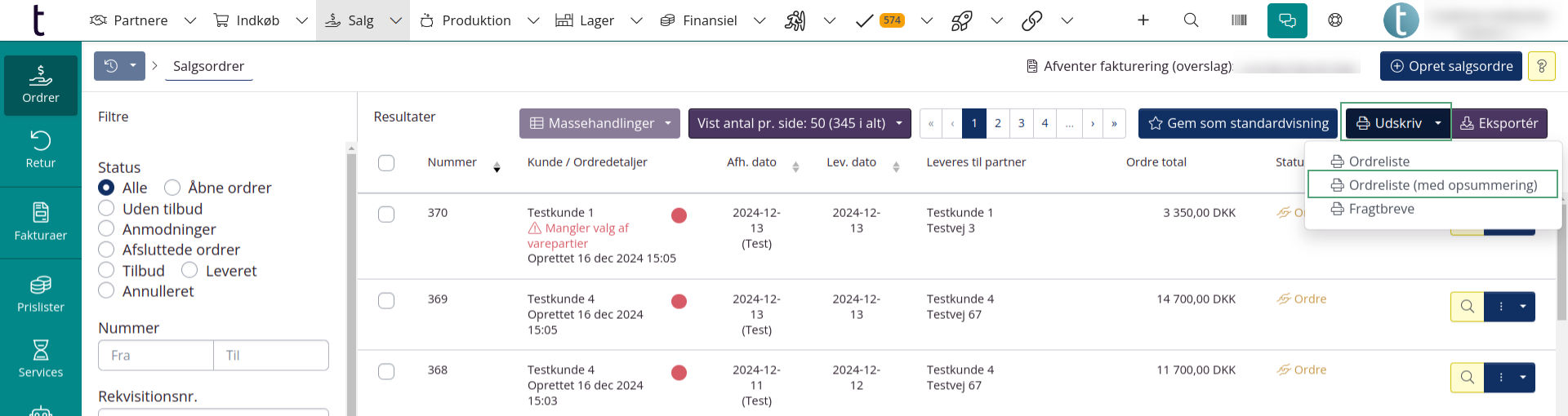
Task: Click red status dot on order 368
Action: (679, 373)
